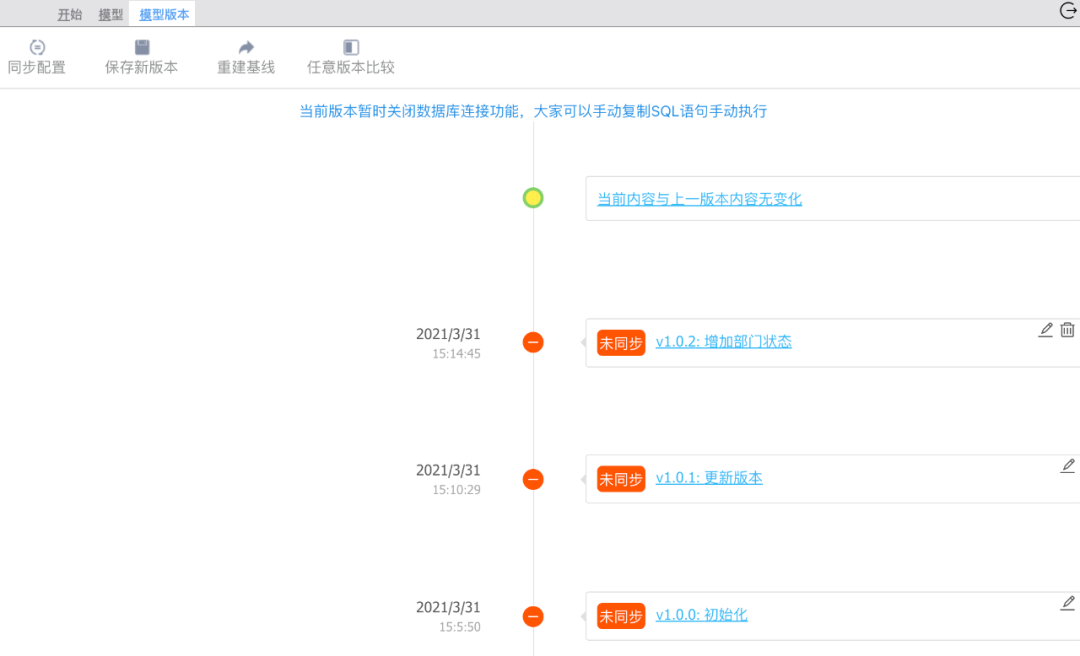Click the trash delete icon for v1.0.2
Image resolution: width=1080 pixels, height=656 pixels.
click(1067, 329)
